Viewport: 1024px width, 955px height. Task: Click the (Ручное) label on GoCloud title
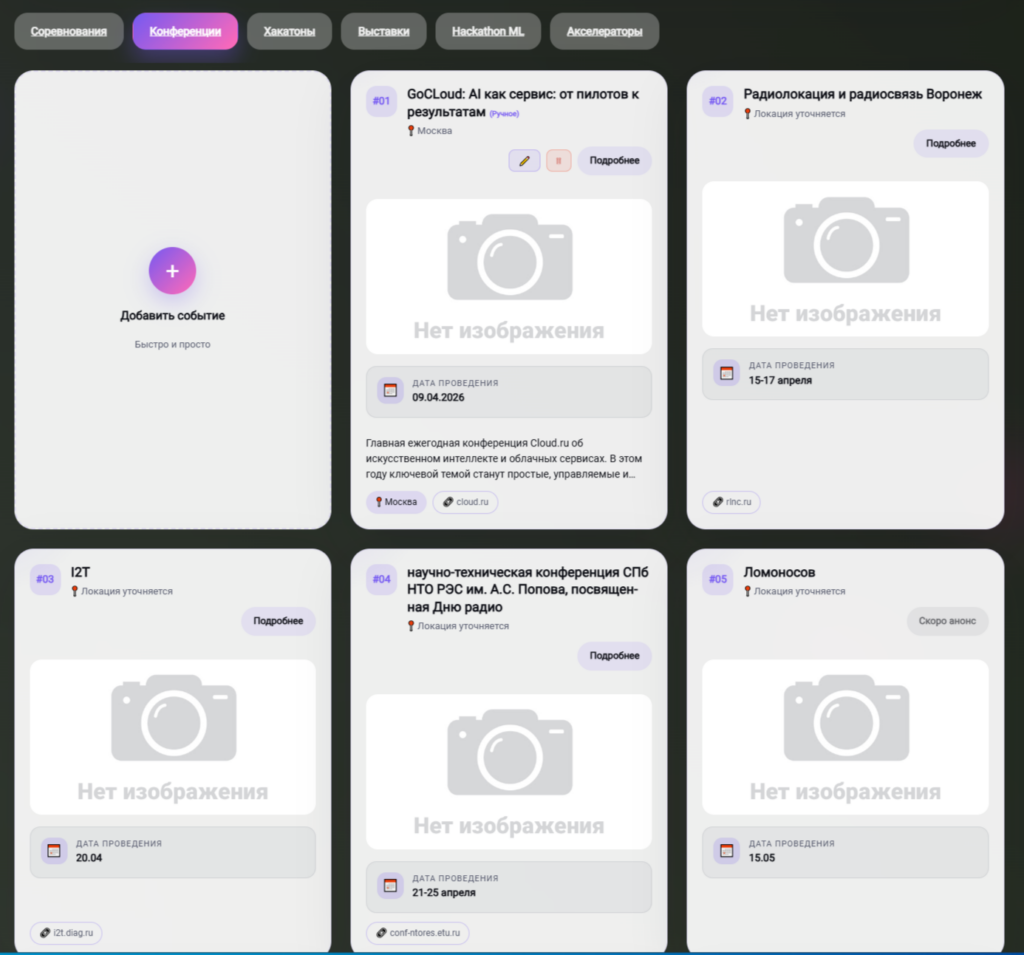pyautogui.click(x=504, y=114)
